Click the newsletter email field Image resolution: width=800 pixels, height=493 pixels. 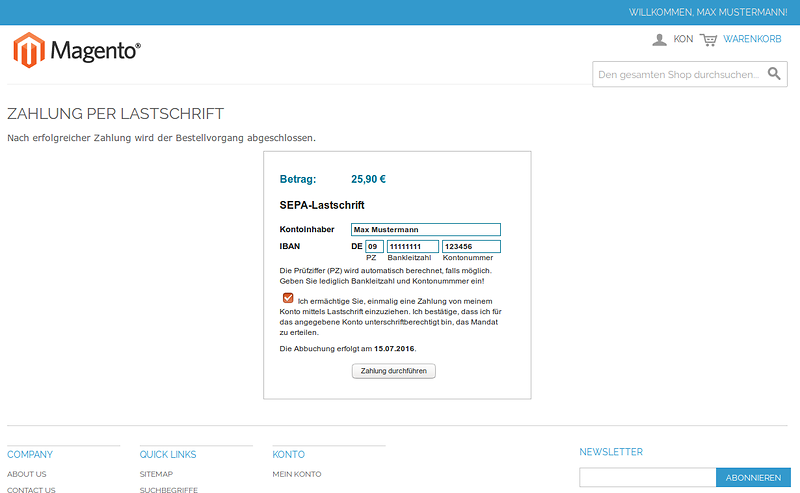[647, 478]
